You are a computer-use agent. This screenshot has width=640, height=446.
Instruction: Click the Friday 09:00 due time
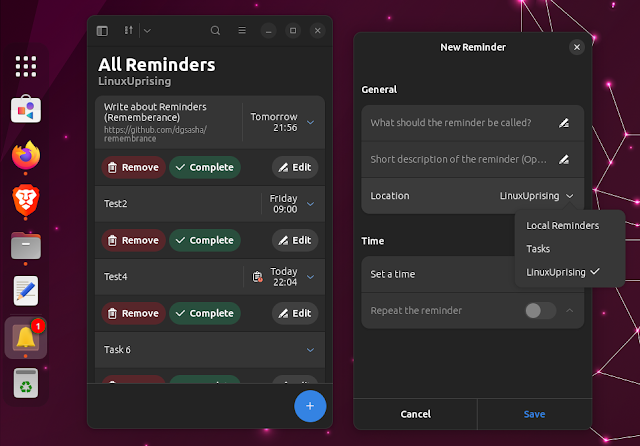click(x=283, y=204)
